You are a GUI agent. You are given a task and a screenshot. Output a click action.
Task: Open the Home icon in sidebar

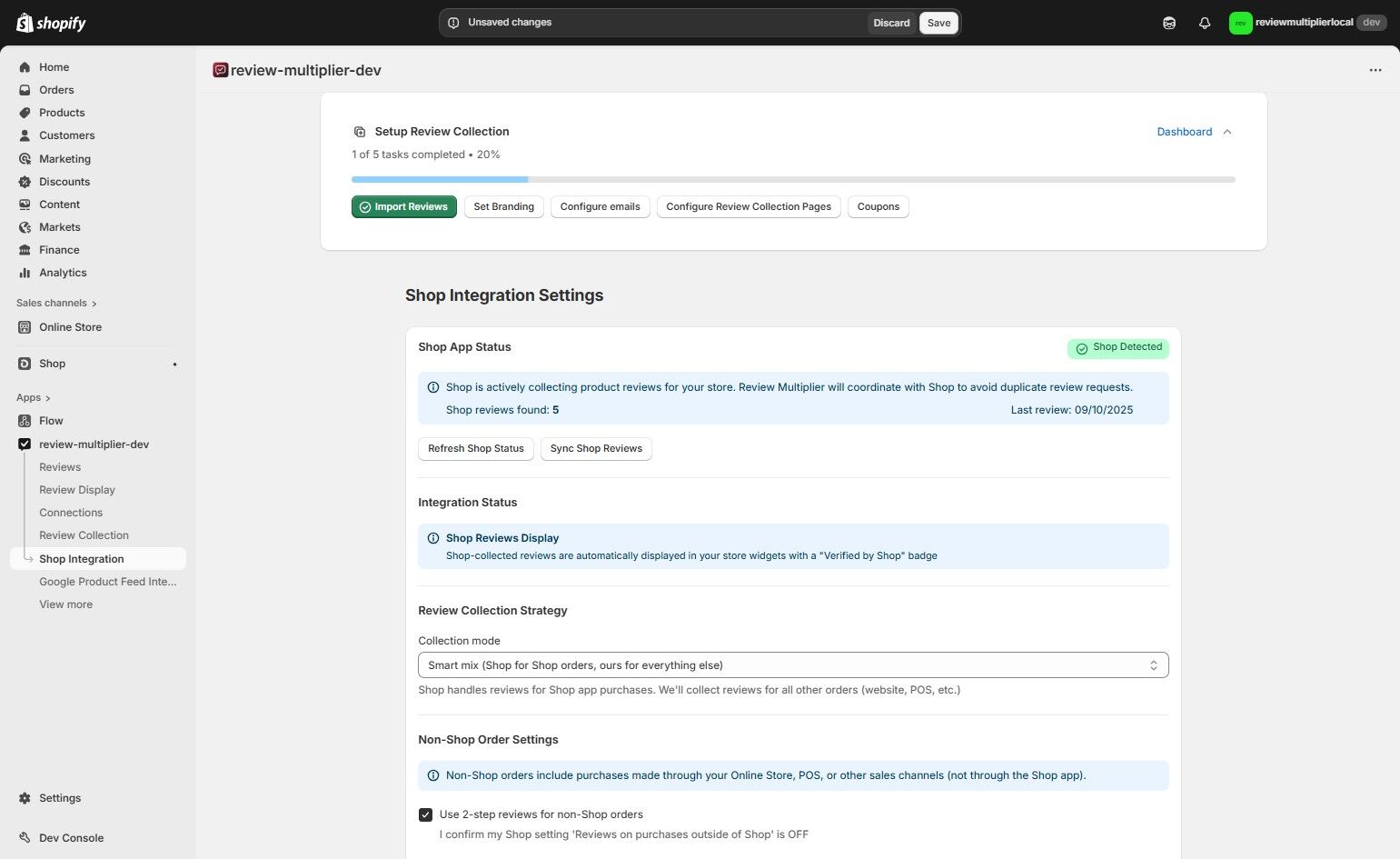[25, 67]
